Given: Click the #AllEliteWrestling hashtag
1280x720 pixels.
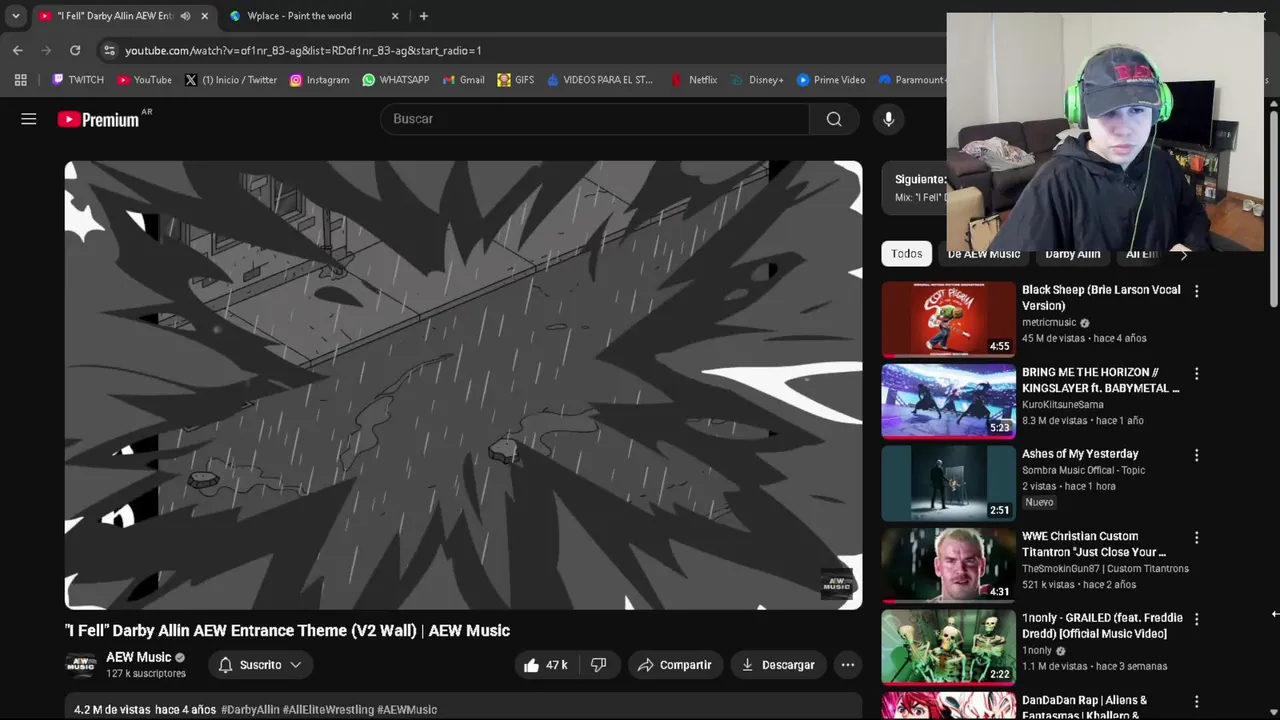Looking at the screenshot, I should pyautogui.click(x=328, y=710).
